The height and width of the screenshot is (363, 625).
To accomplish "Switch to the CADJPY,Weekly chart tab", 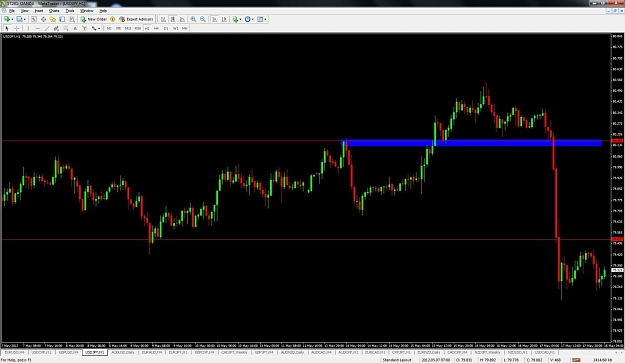I will [235, 353].
